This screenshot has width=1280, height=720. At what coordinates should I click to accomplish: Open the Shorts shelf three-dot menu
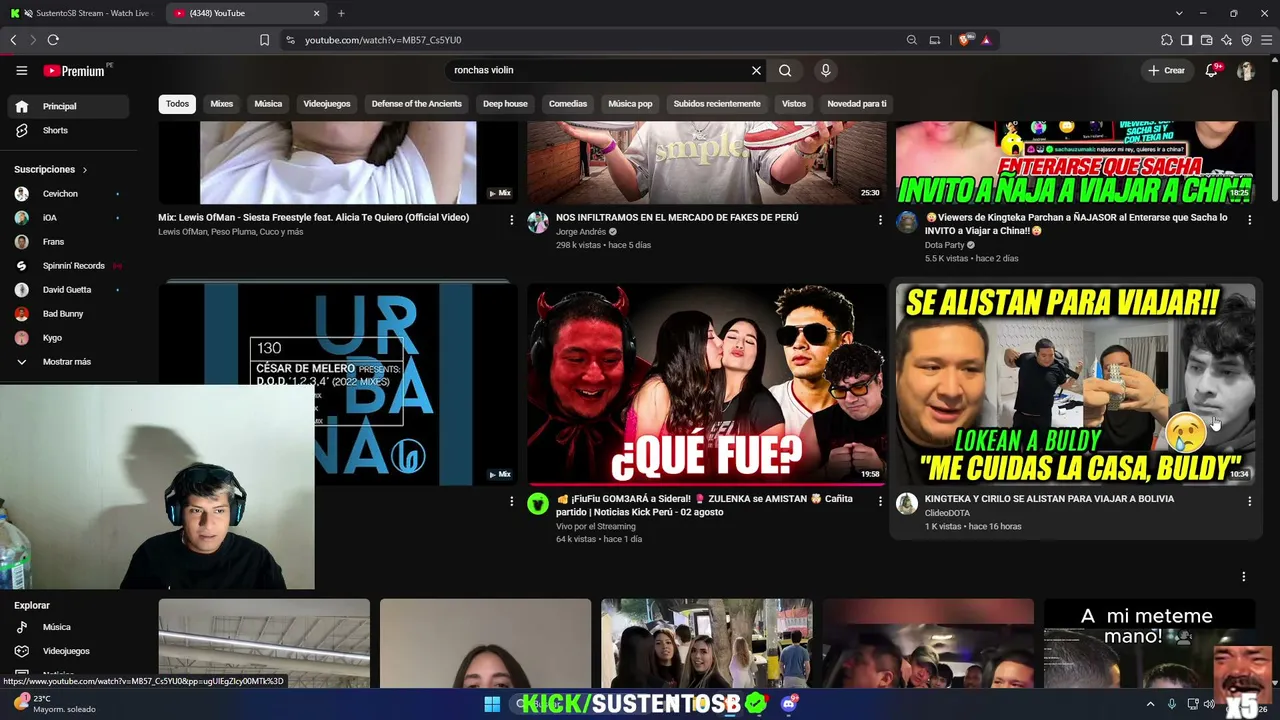tap(1243, 577)
